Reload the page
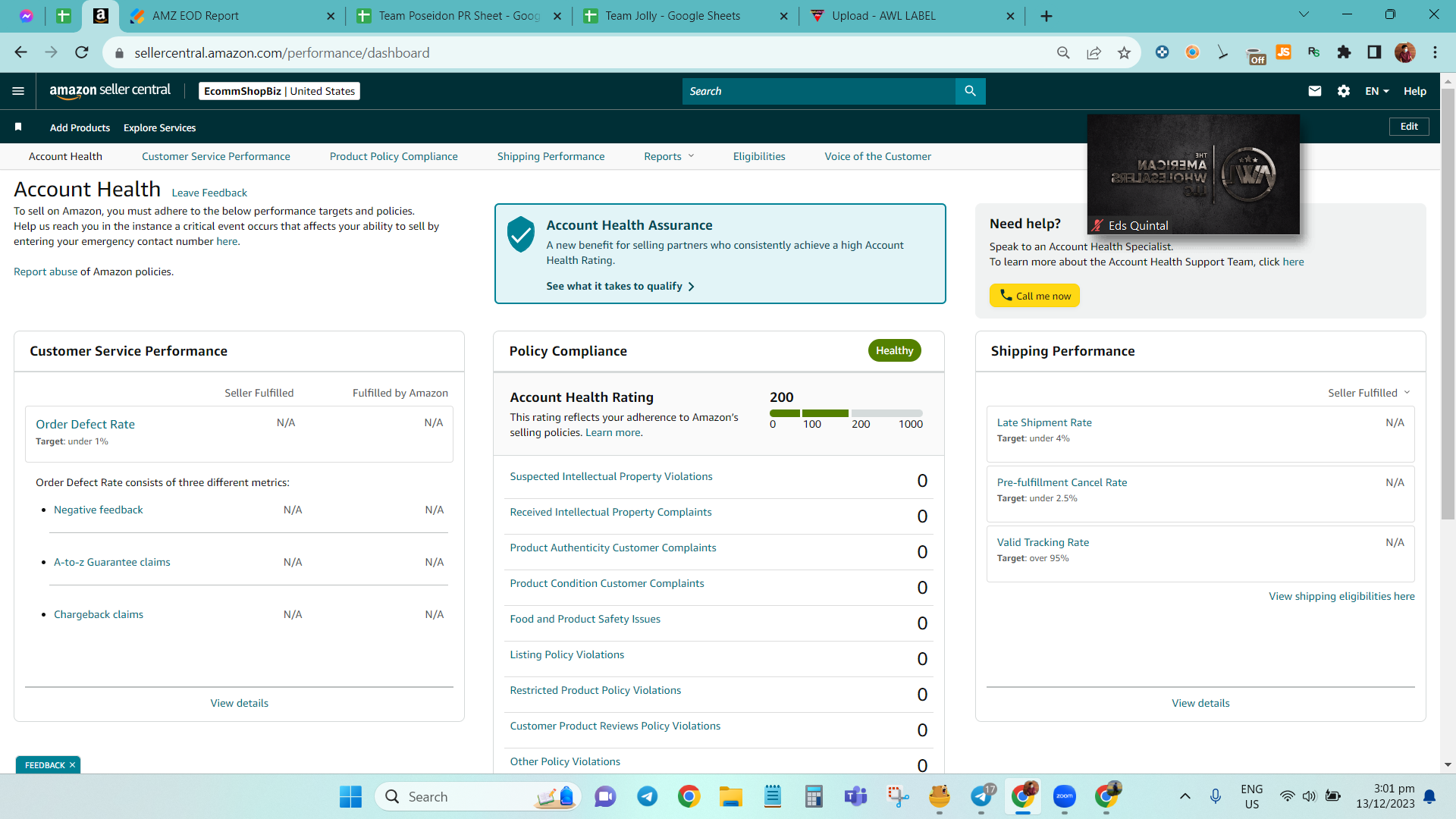 click(82, 52)
